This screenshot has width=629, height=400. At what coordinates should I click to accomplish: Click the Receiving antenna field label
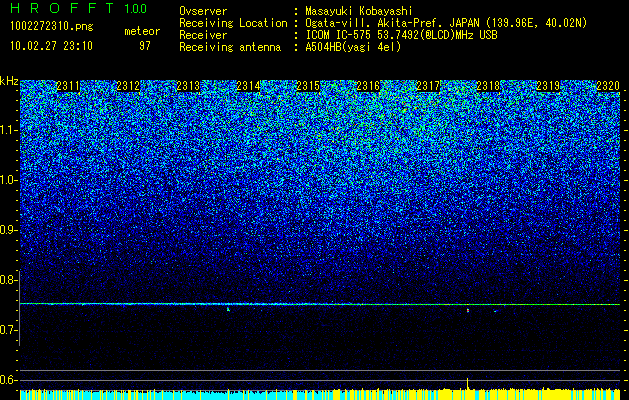tap(230, 47)
